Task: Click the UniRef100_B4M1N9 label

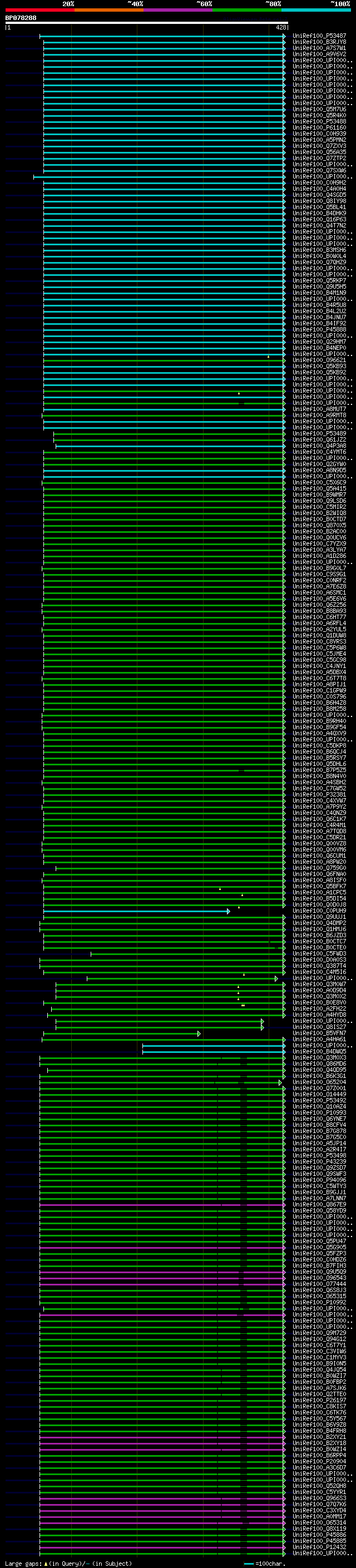Action: point(319,293)
